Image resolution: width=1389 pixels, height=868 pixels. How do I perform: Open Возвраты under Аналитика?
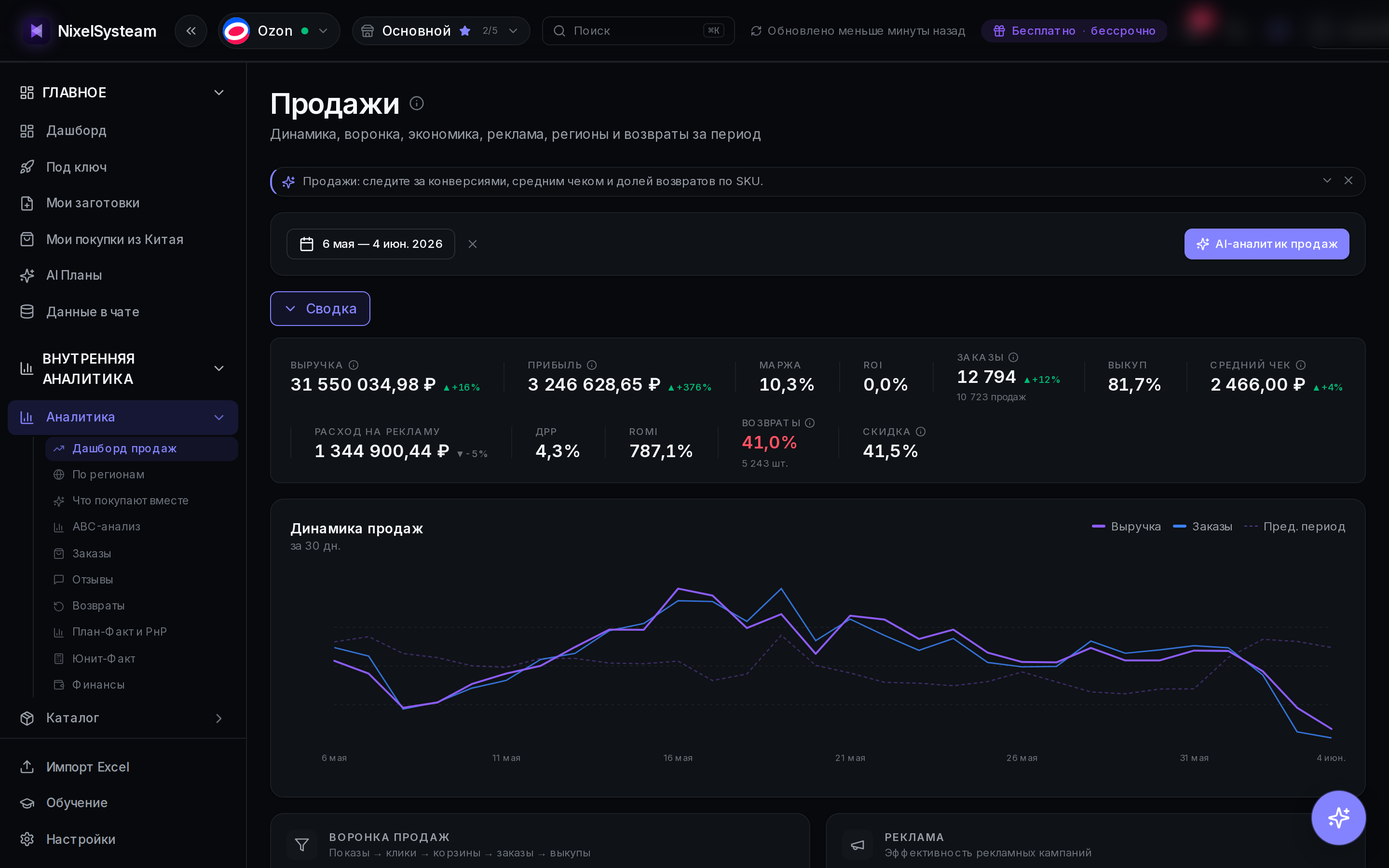click(x=142, y=606)
